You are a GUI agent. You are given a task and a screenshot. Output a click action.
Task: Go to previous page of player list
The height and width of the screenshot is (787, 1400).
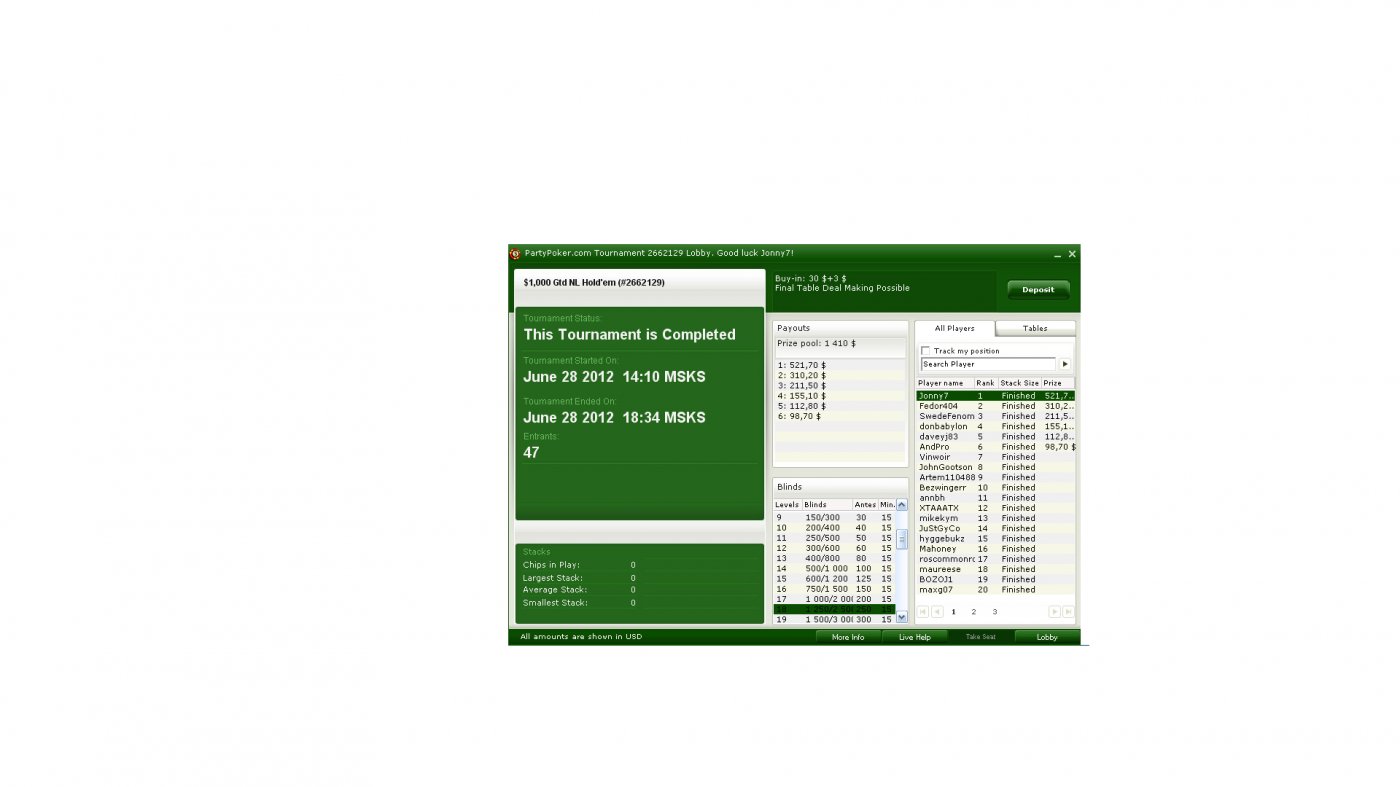(937, 612)
